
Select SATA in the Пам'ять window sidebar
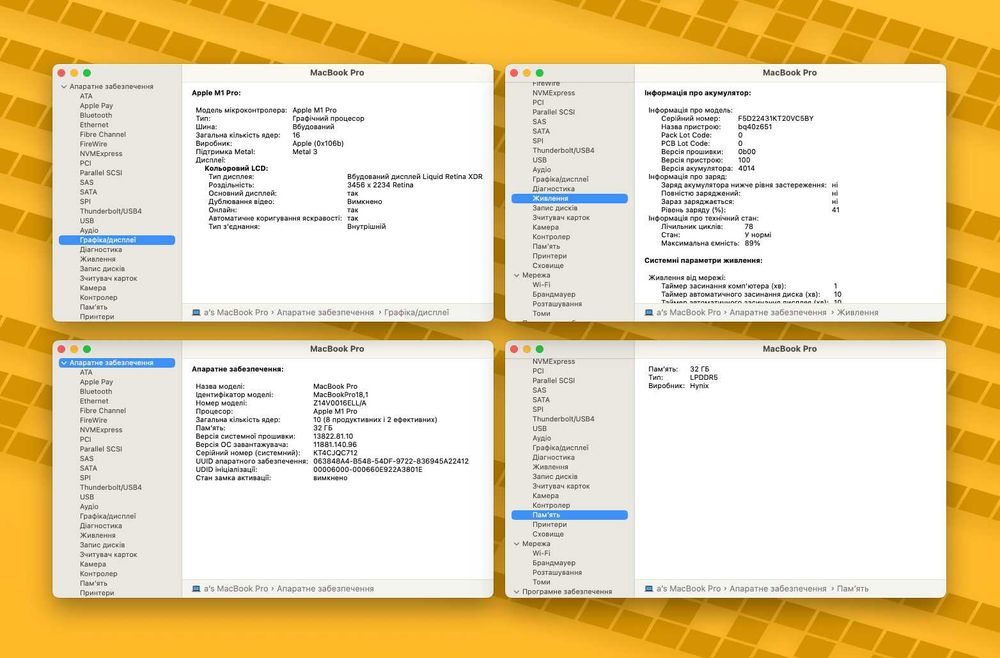click(541, 400)
